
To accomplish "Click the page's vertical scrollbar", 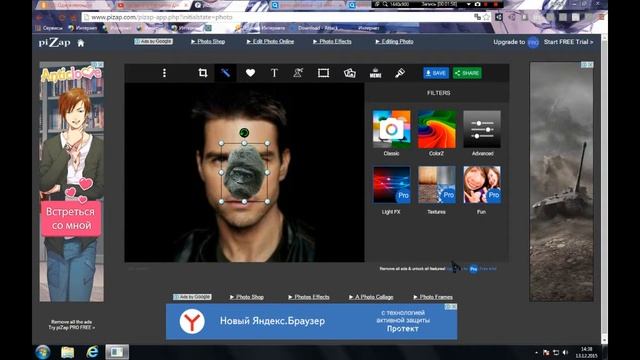I will click(x=604, y=188).
